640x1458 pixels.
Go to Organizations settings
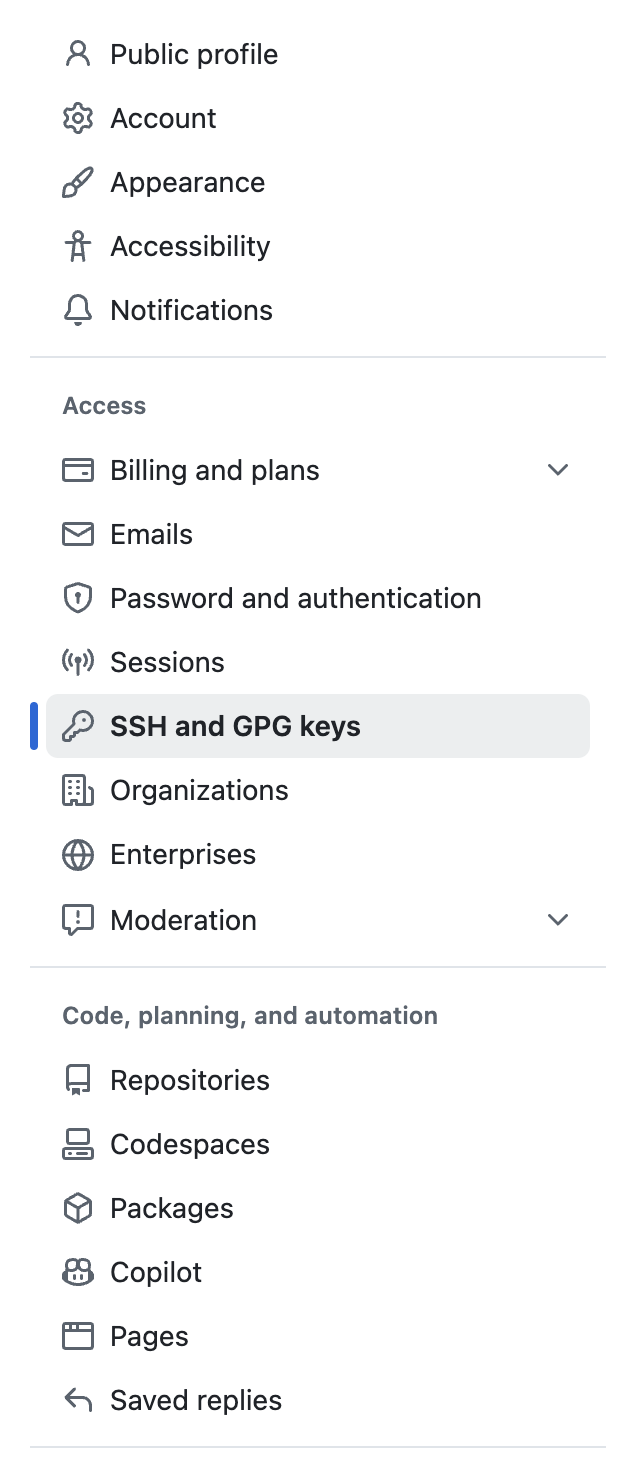[x=199, y=790]
